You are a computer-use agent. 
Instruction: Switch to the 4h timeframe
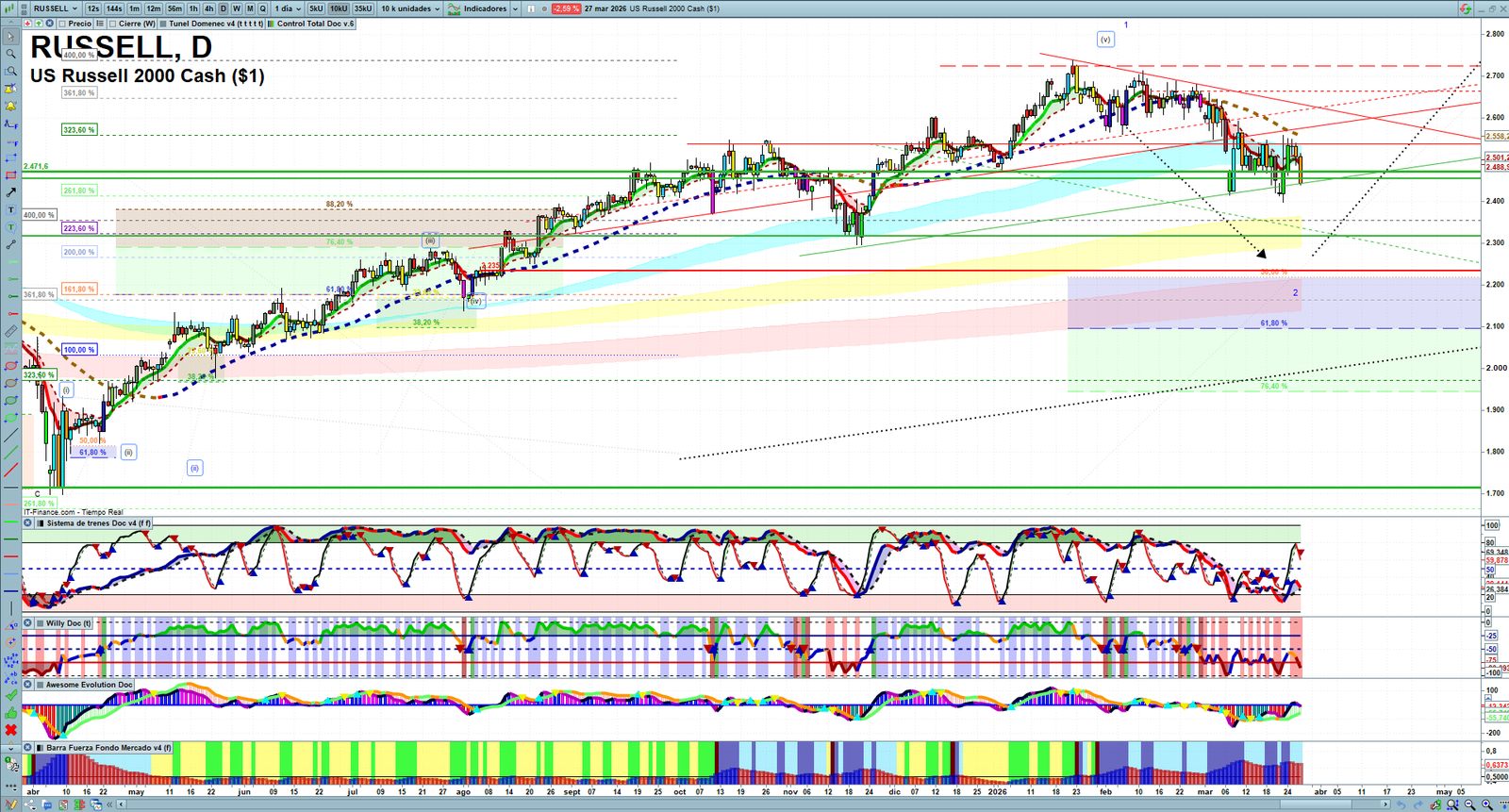tap(208, 8)
